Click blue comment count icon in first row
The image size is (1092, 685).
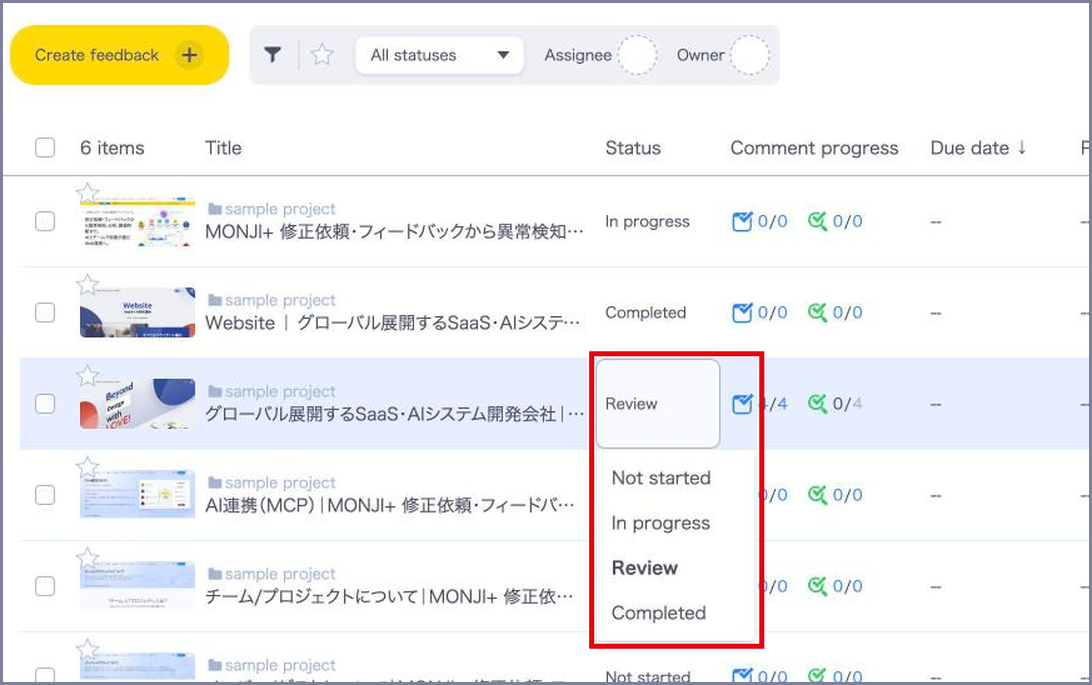742,221
